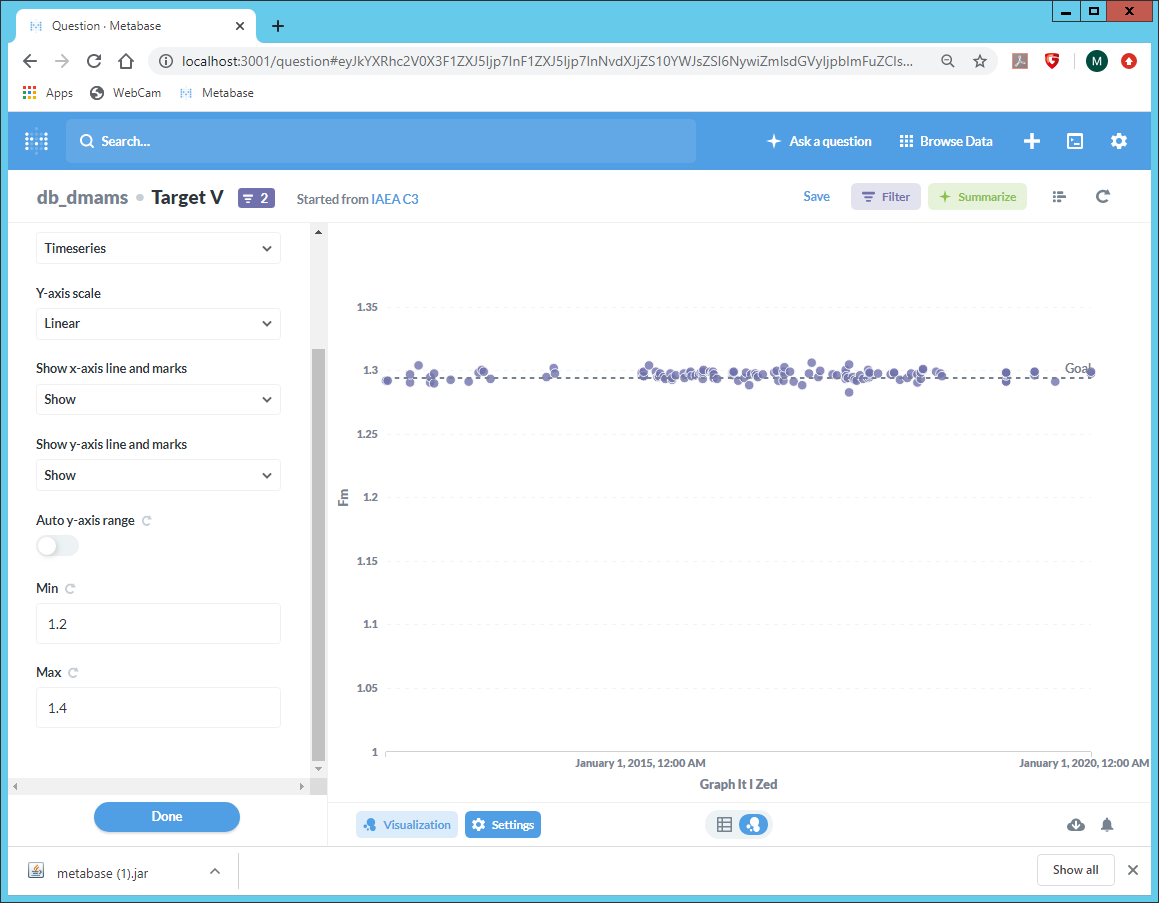
Task: Reset the Max value icon
Action: coord(72,672)
